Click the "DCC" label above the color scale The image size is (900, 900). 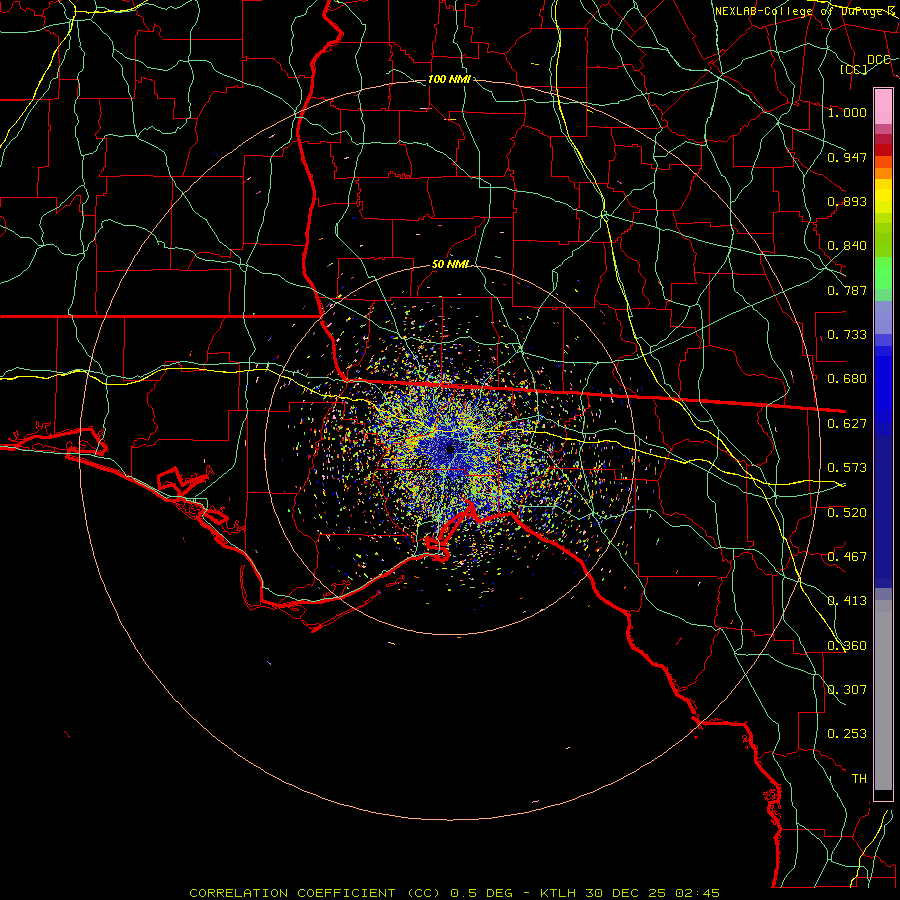coord(878,60)
